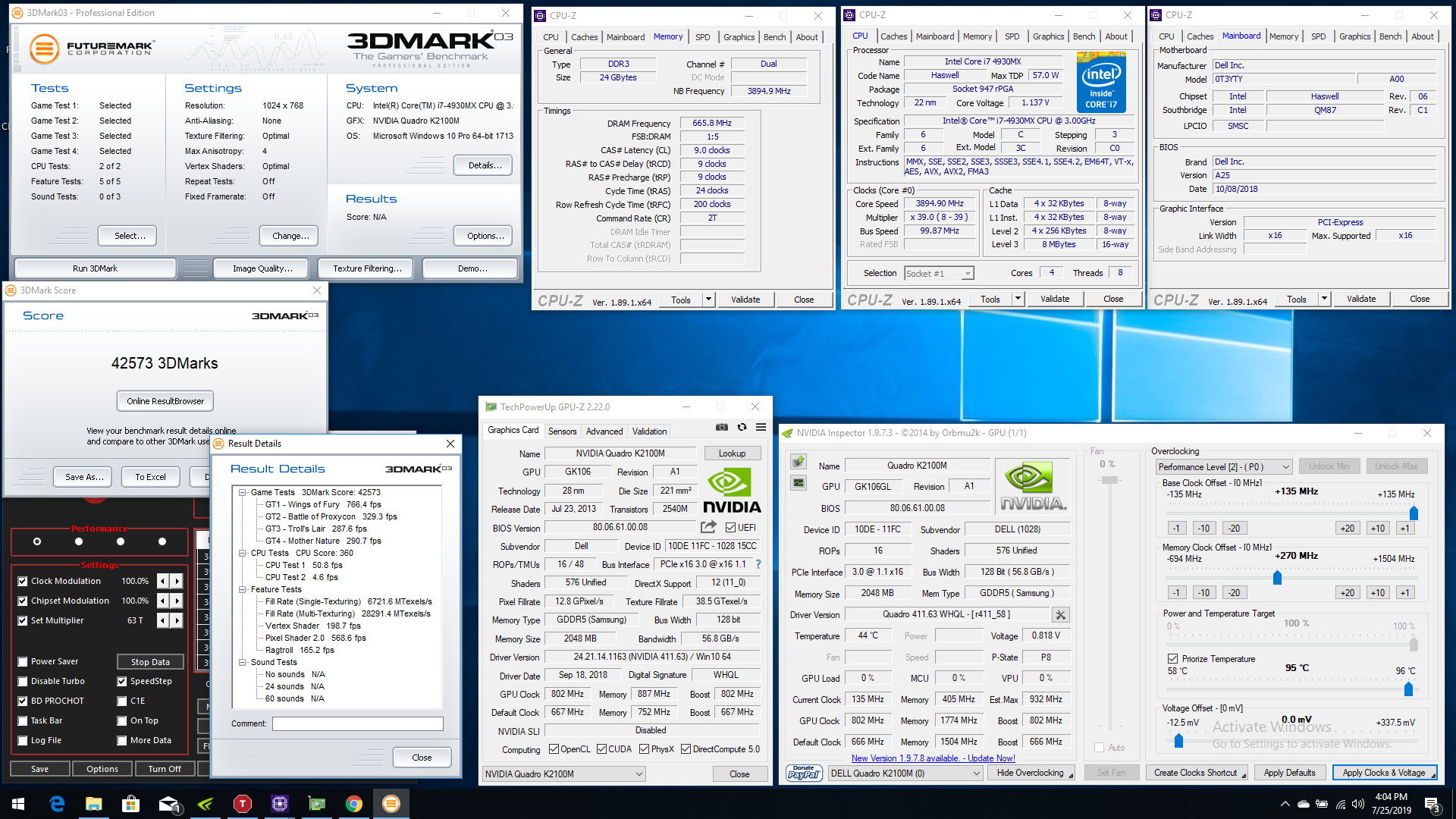Click the 3DMark orange taskbar icon
This screenshot has height=819, width=1456.
[391, 804]
